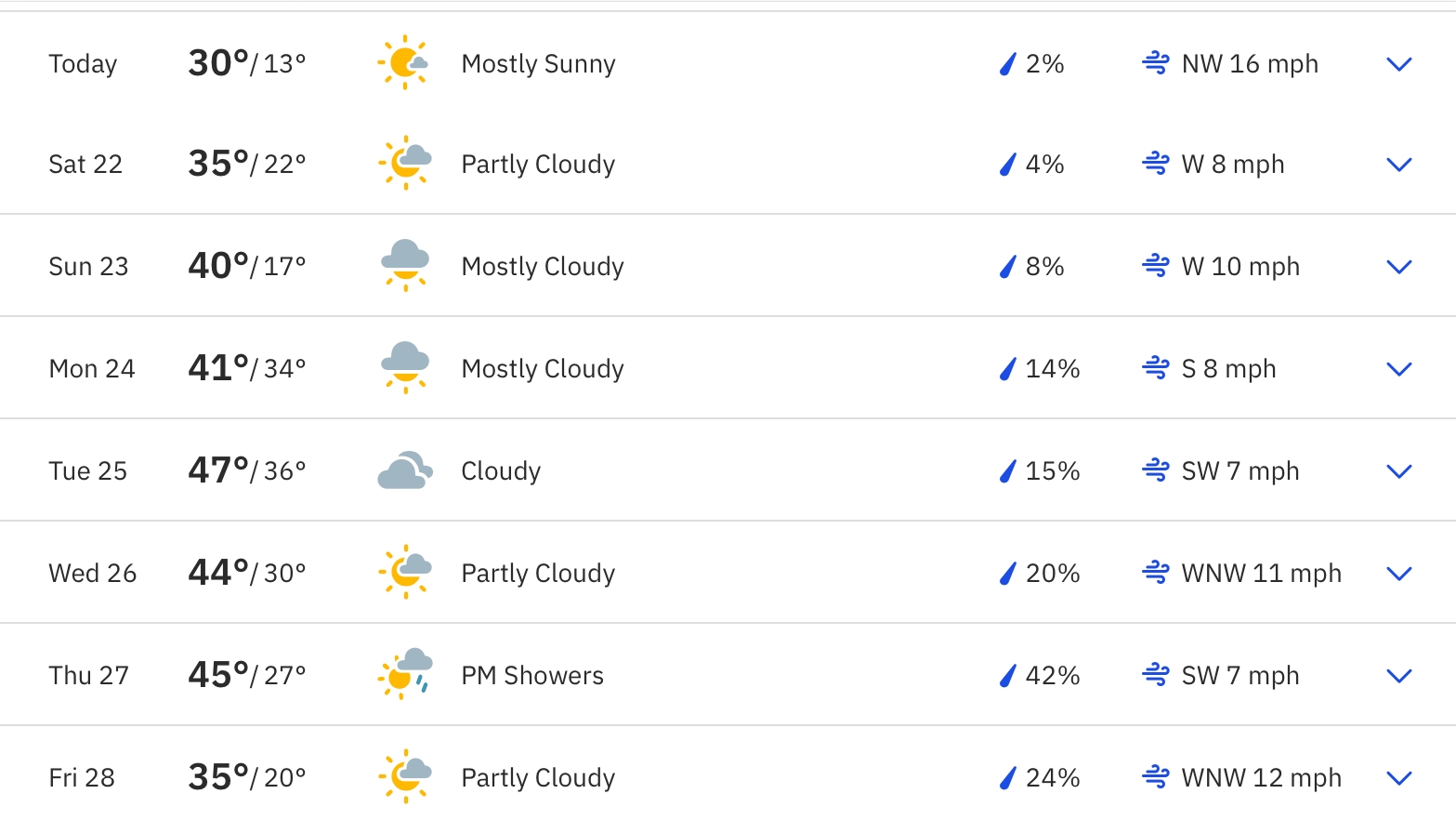Screen dimensions: 1456x820
Task: Click the PM Showers icon for Thu 27
Action: tap(405, 674)
